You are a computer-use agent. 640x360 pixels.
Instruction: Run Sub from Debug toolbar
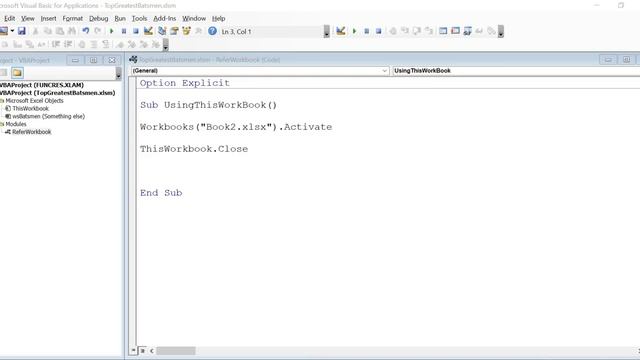pyautogui.click(x=354, y=31)
